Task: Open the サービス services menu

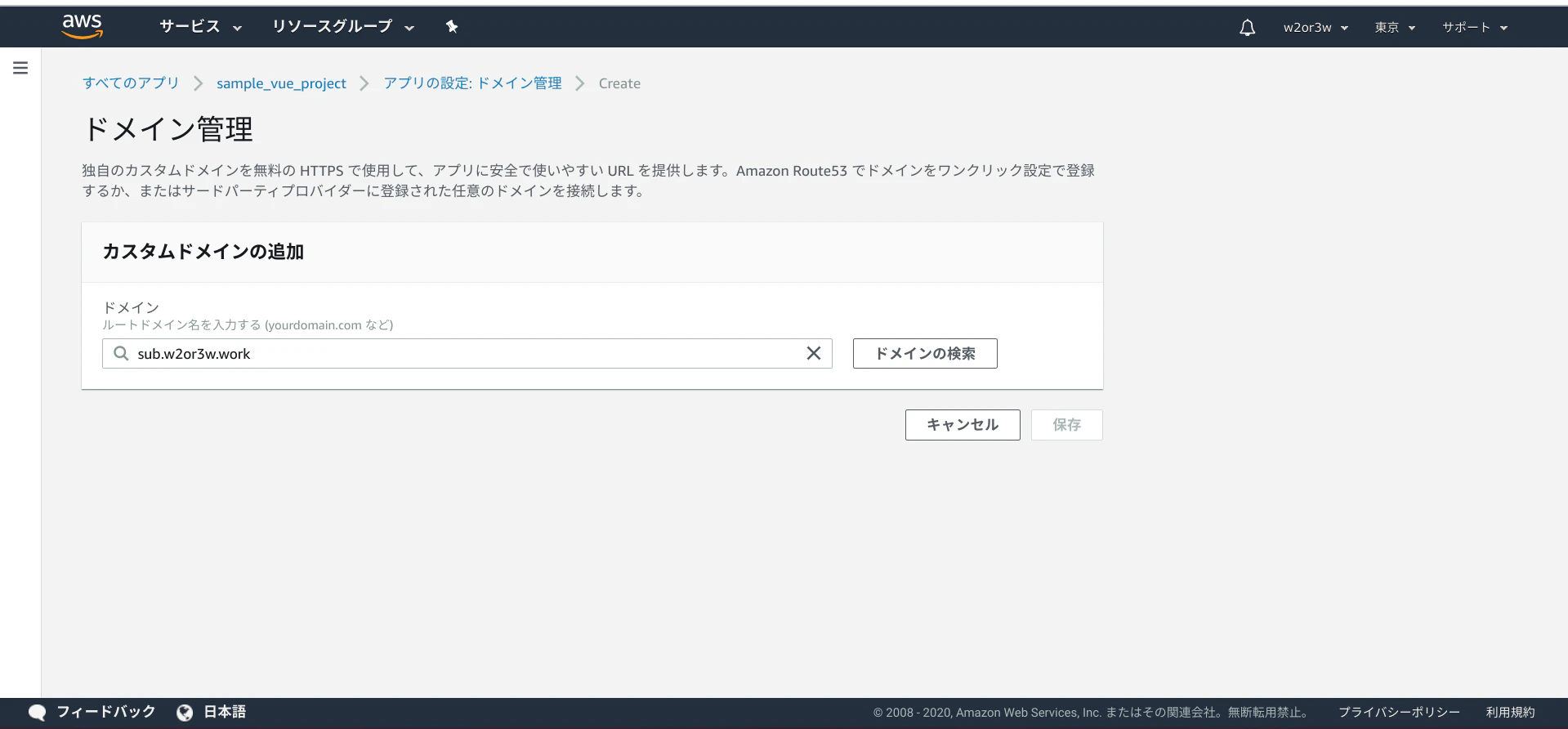Action: pyautogui.click(x=201, y=27)
